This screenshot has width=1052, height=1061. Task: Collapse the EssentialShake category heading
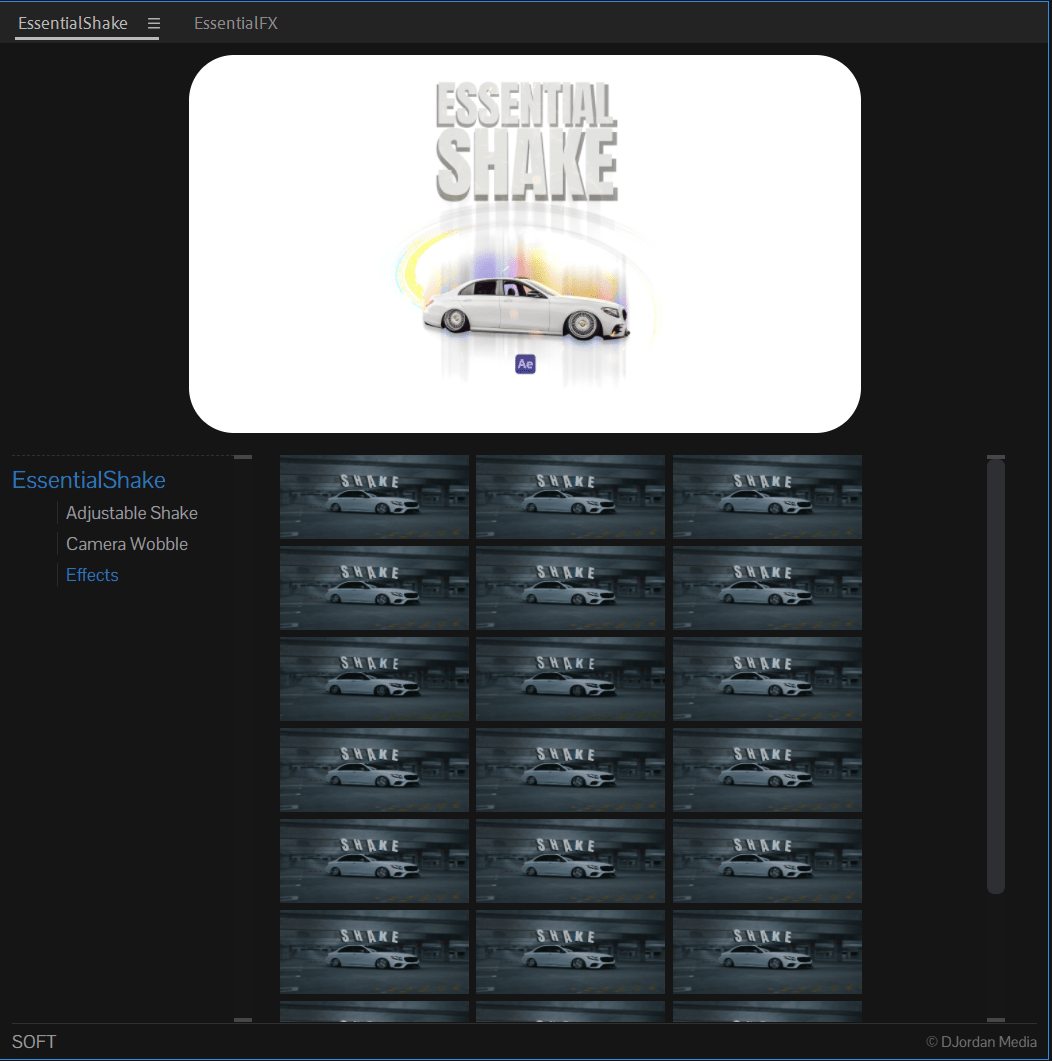tap(89, 480)
